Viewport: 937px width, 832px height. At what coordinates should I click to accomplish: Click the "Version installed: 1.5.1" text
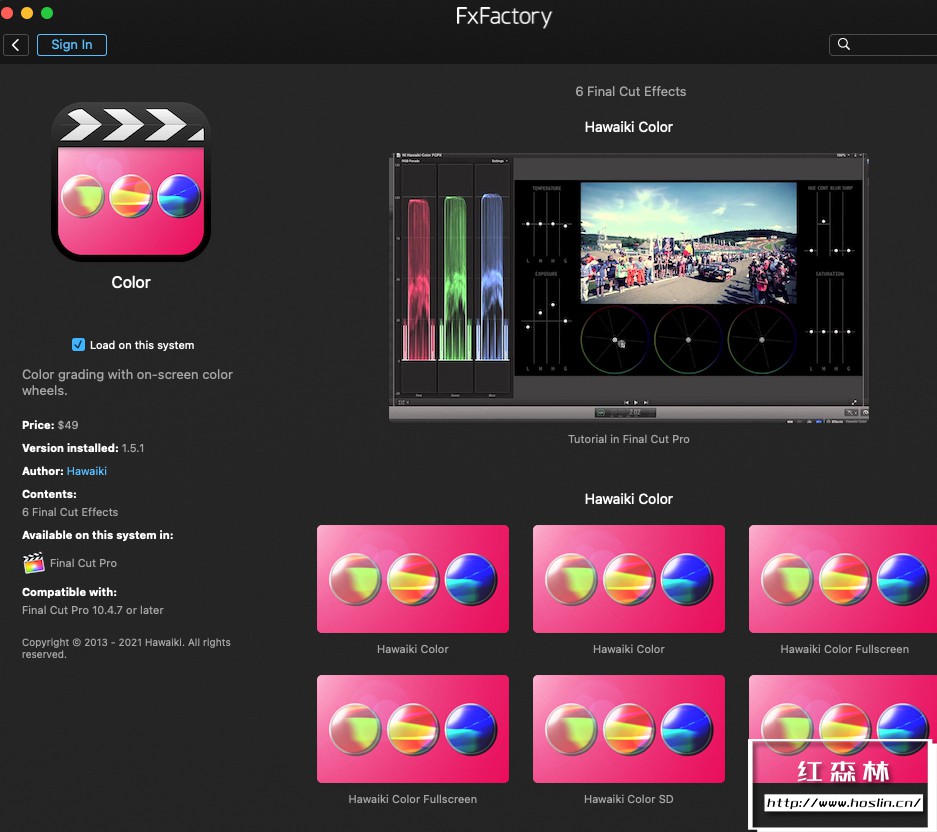pyautogui.click(x=83, y=448)
